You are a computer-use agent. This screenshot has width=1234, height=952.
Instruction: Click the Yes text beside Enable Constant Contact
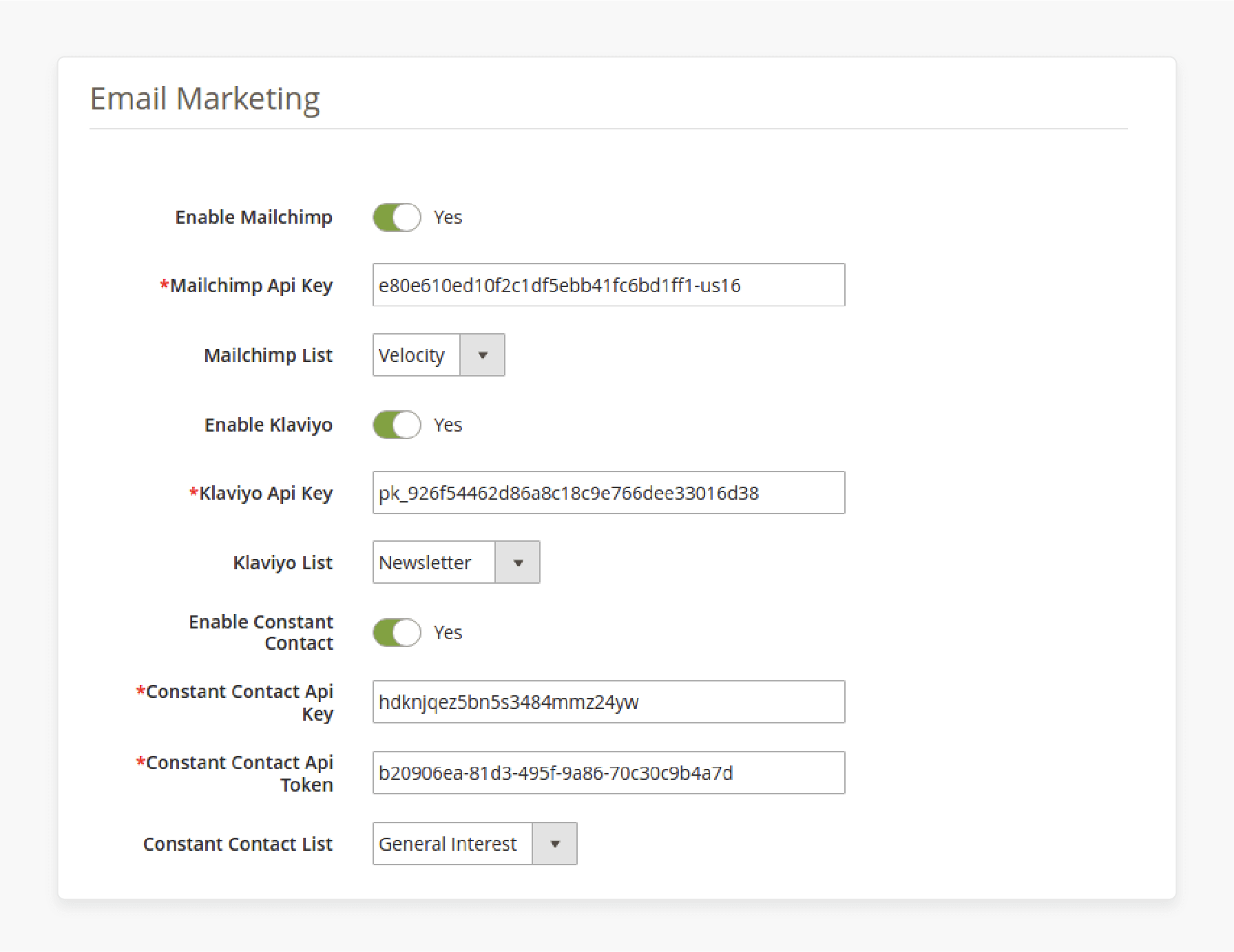pos(448,633)
